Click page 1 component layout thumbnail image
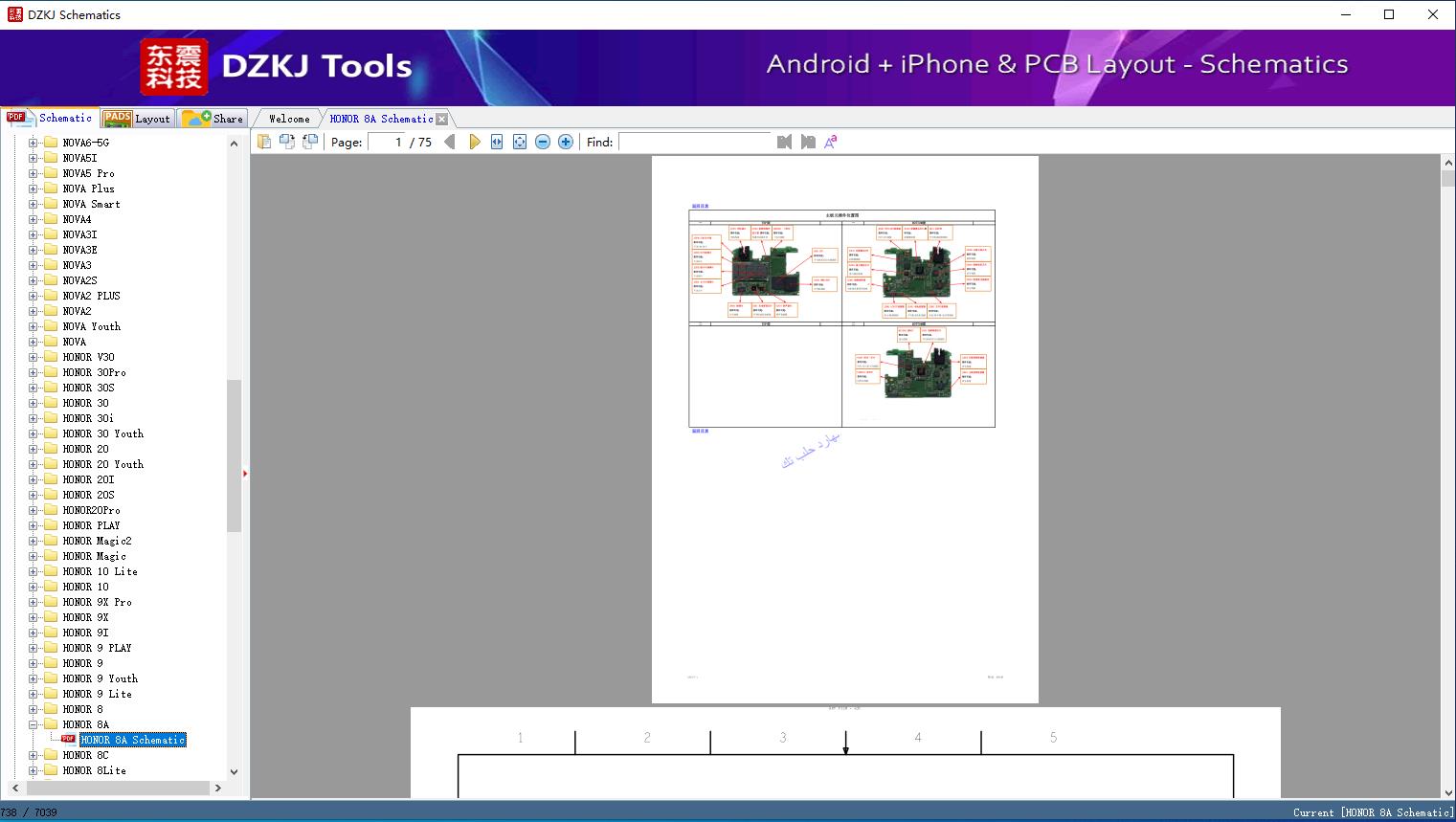Image resolution: width=1456 pixels, height=822 pixels. [841, 319]
